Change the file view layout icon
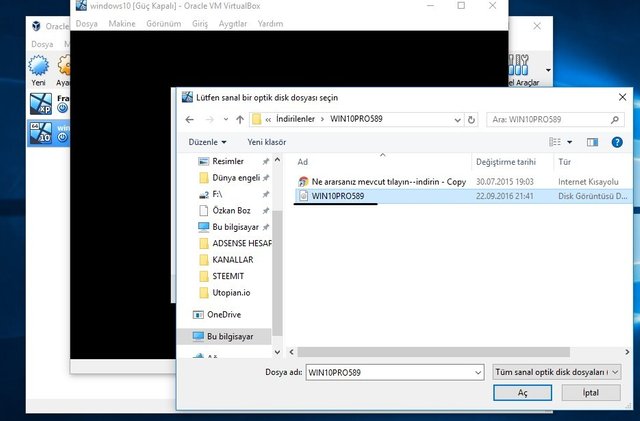The image size is (640, 421). 555,142
